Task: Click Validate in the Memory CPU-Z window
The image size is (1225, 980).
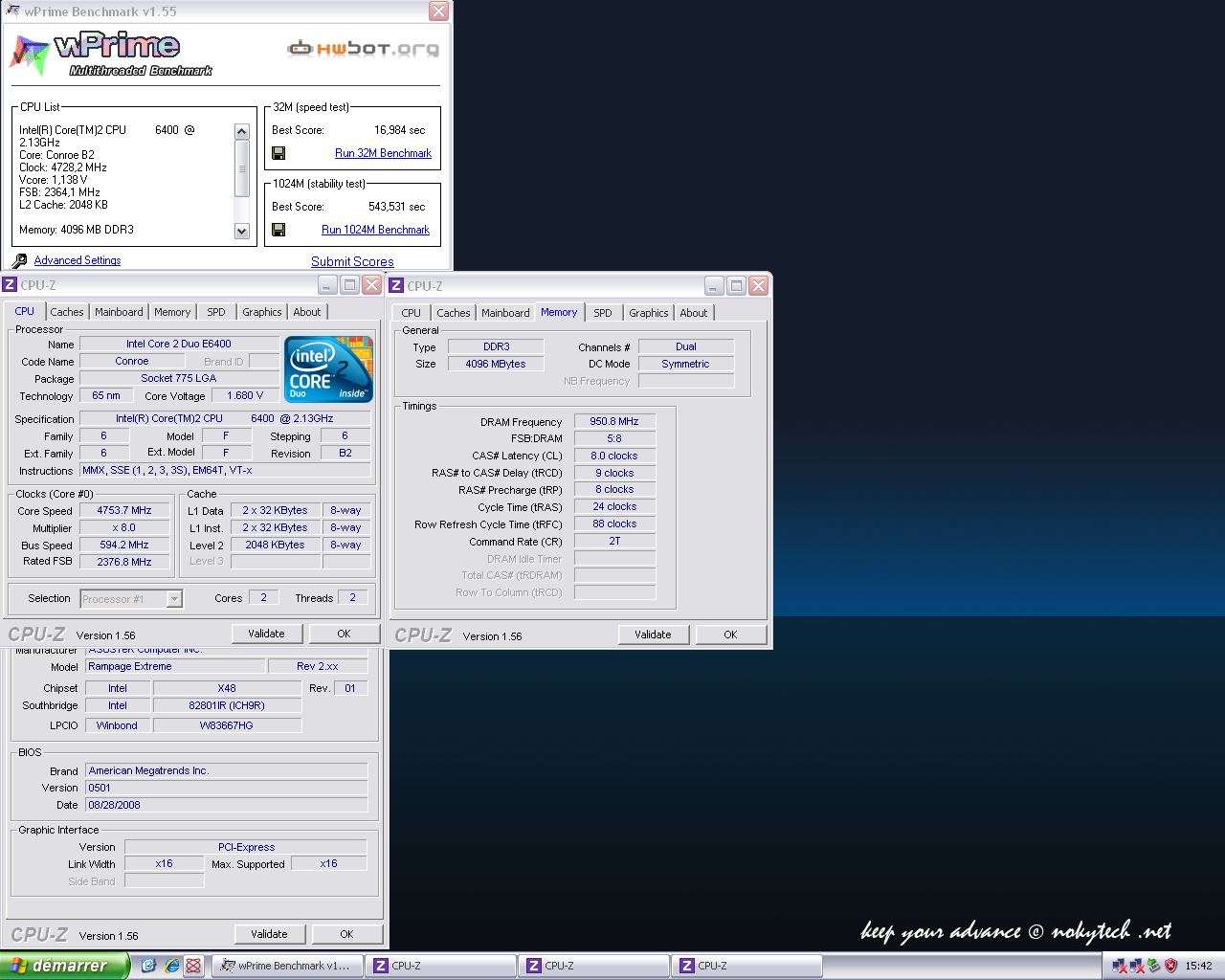Action: 654,635
